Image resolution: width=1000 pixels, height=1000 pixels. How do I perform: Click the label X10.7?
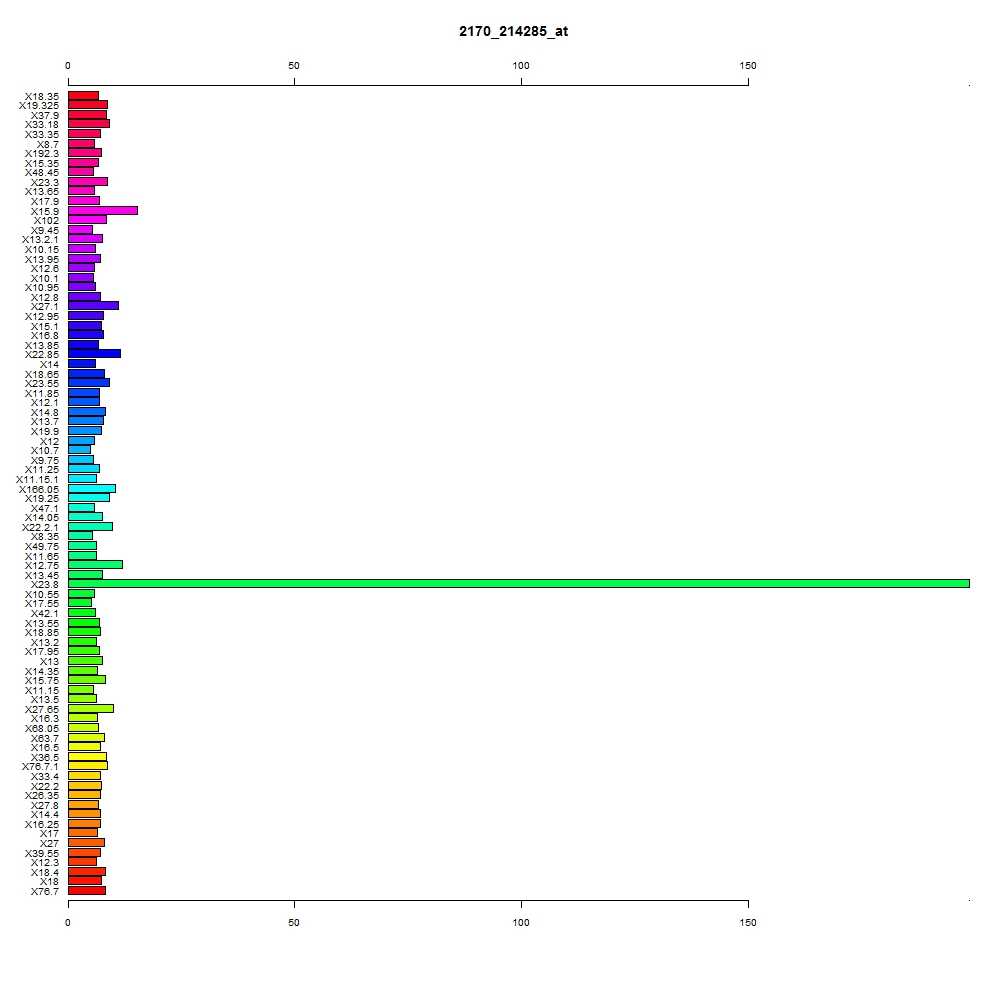45,450
